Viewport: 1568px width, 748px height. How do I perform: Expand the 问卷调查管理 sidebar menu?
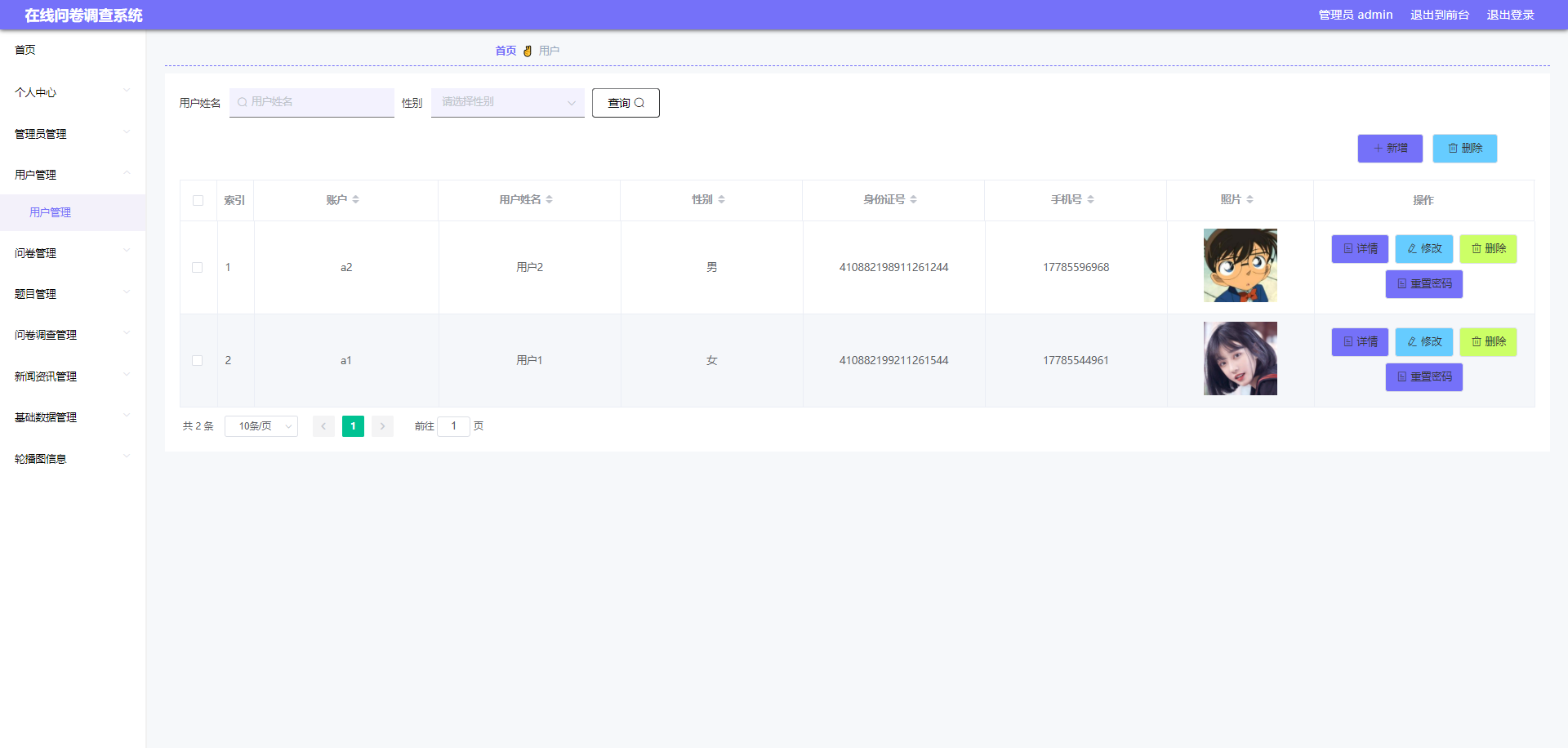coord(73,335)
